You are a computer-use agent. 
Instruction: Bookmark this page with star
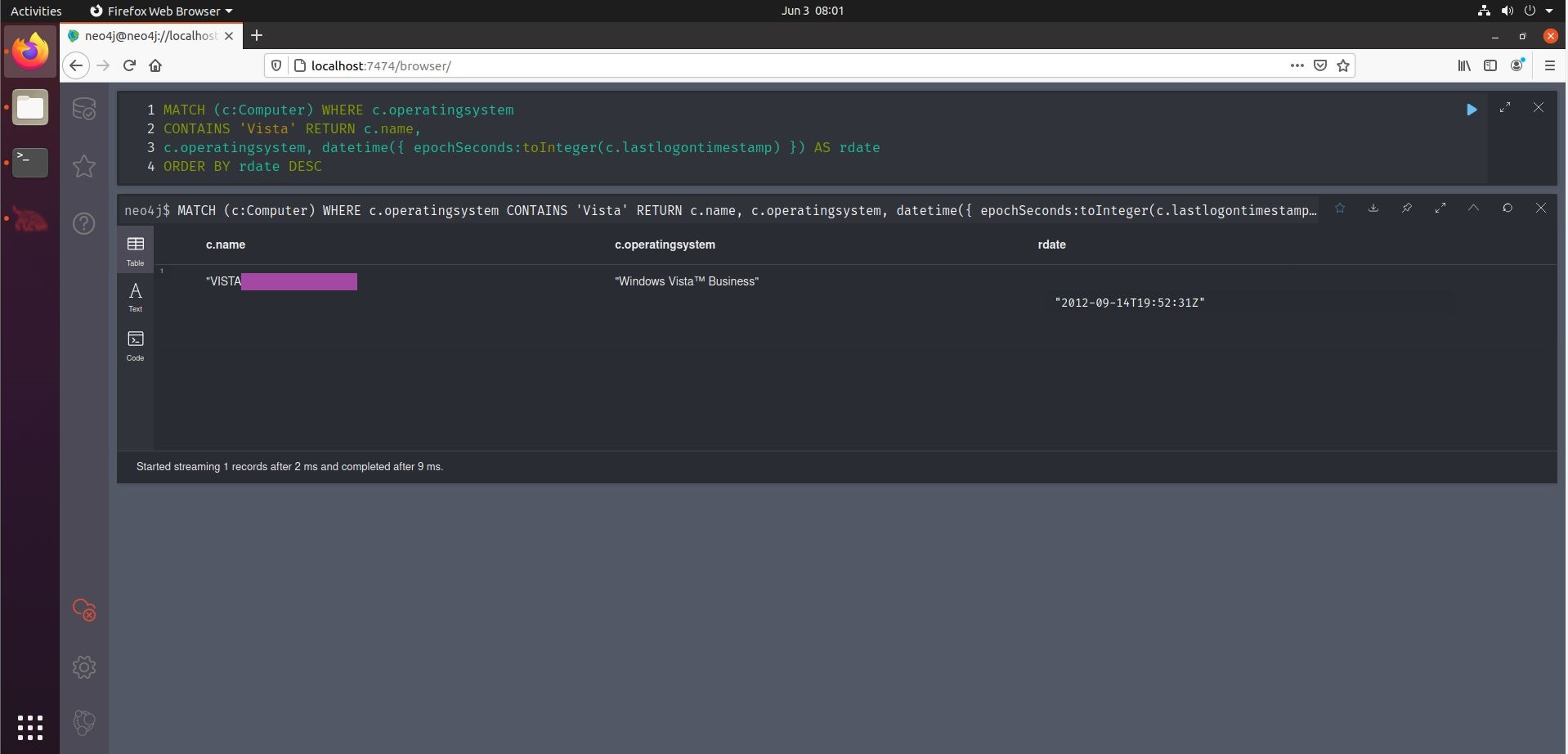(1343, 65)
